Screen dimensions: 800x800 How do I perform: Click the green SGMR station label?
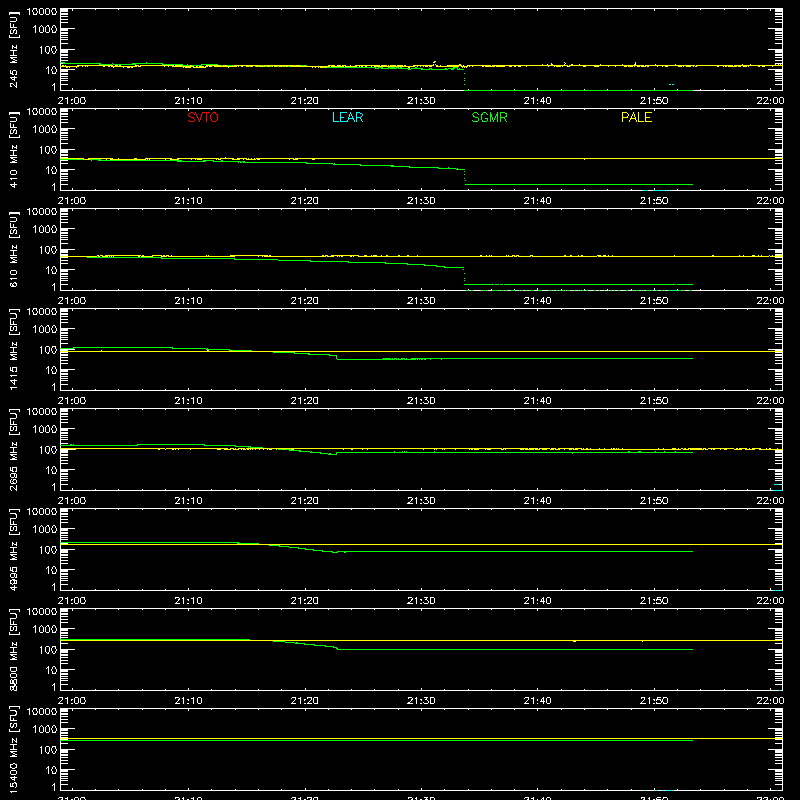(x=489, y=117)
